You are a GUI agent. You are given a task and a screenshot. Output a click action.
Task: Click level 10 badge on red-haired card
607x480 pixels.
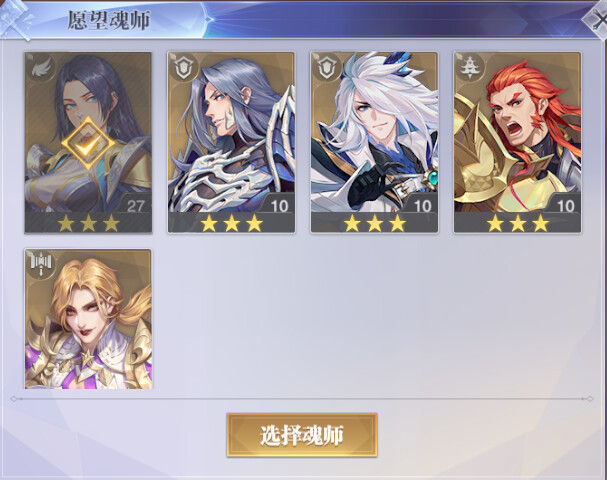(565, 206)
